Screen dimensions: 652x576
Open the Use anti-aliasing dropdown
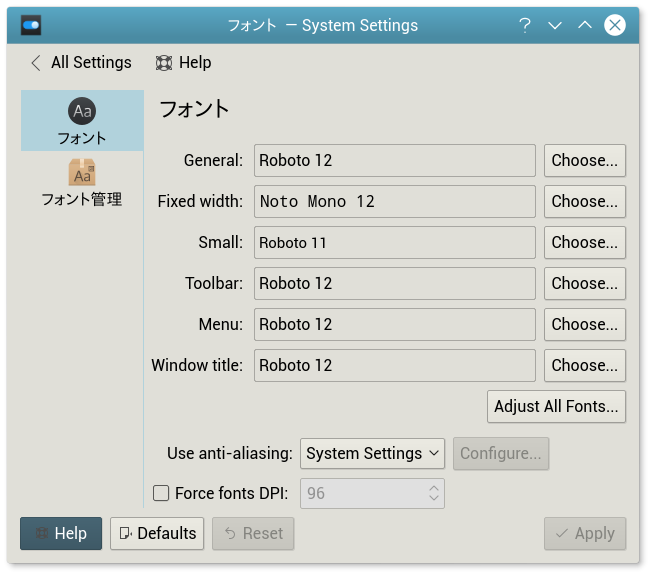[373, 453]
